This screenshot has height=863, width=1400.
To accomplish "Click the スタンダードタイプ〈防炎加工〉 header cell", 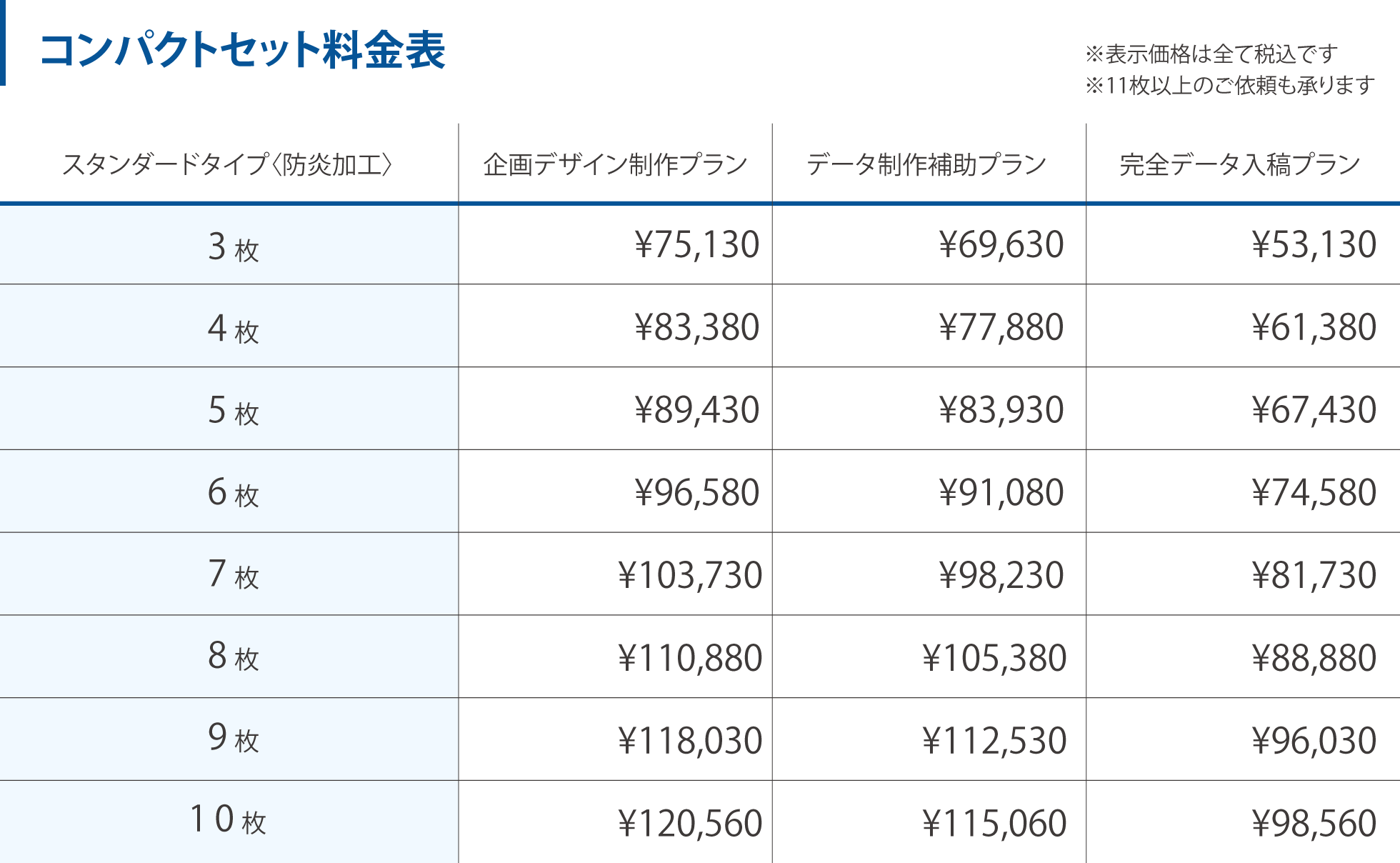I will pyautogui.click(x=228, y=164).
